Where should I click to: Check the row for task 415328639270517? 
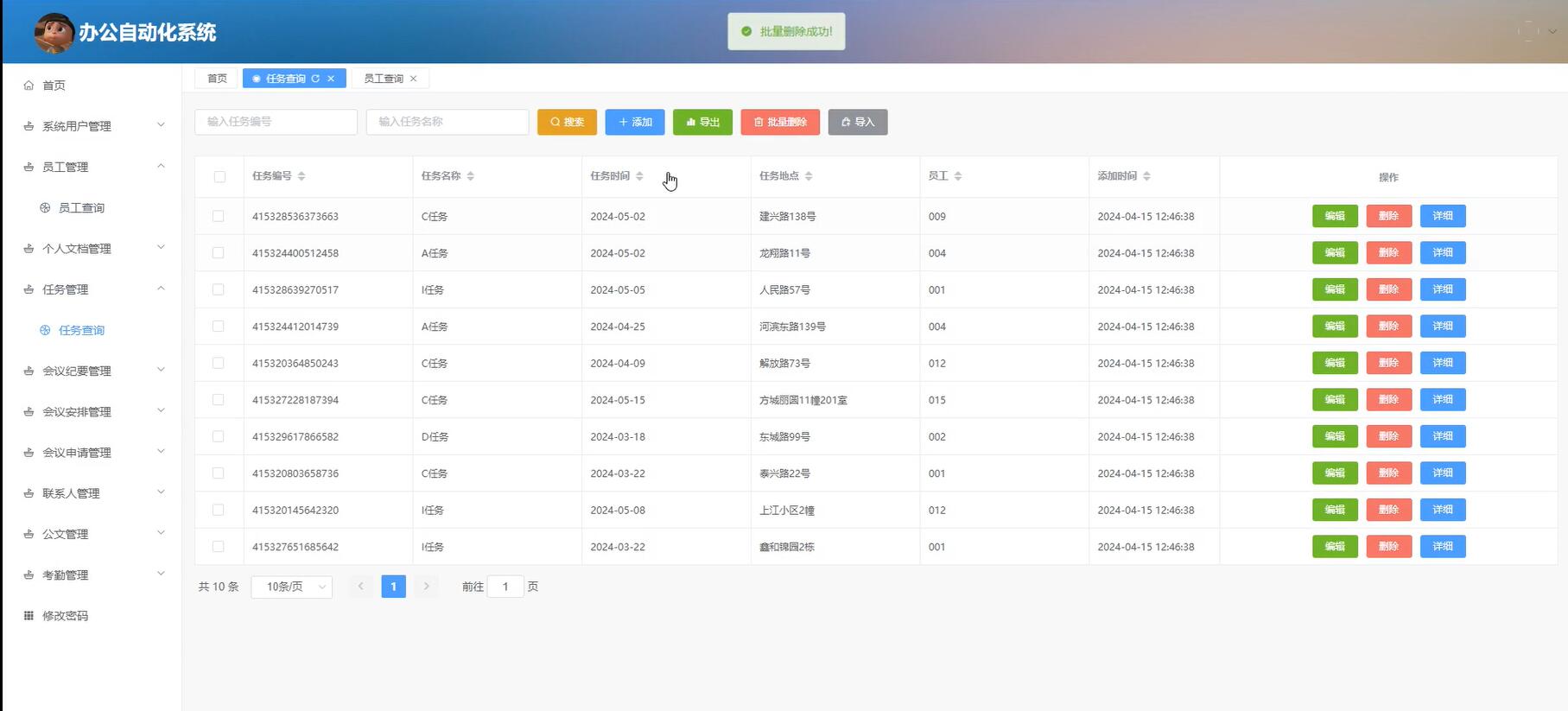tap(219, 289)
